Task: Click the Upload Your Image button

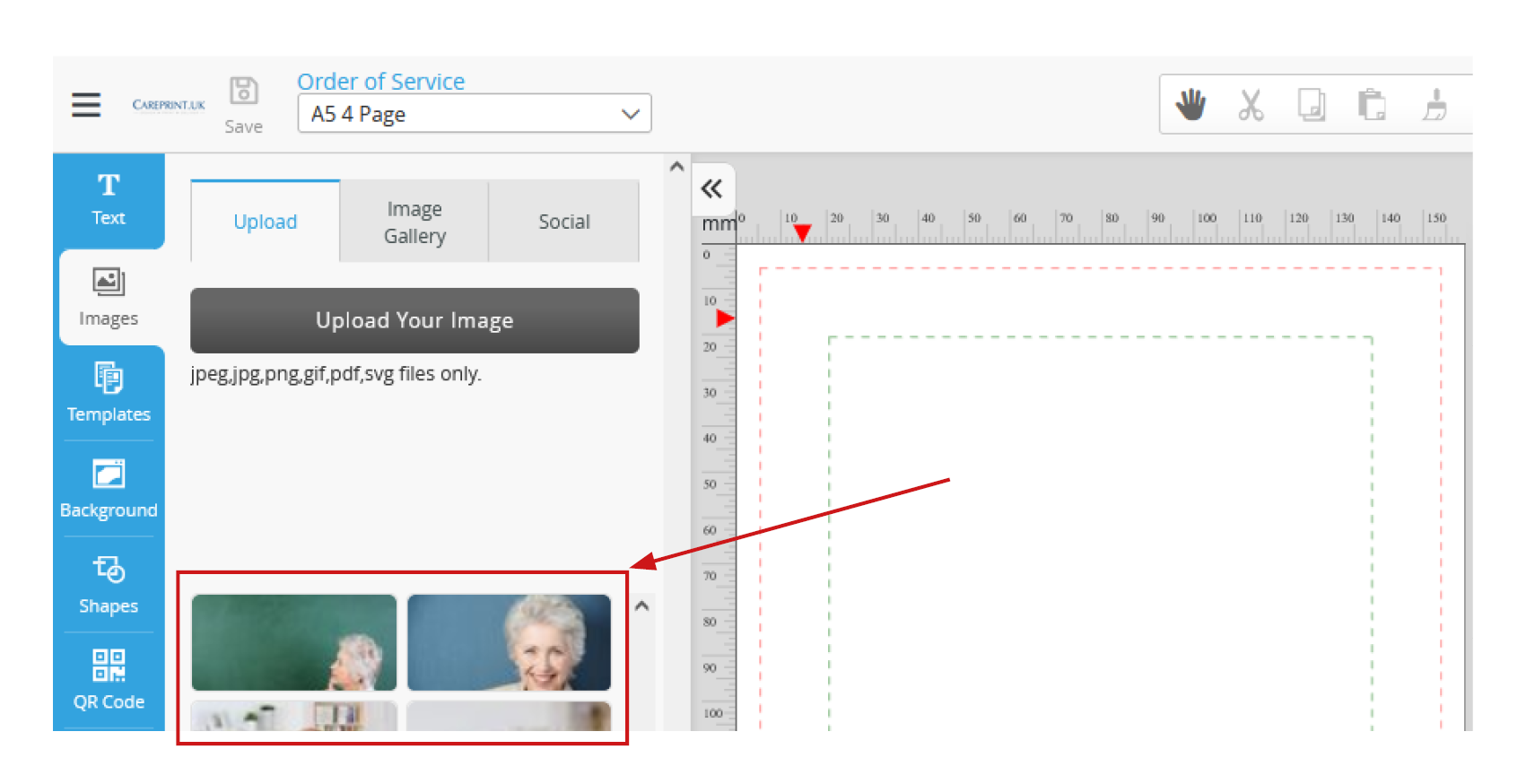Action: click(x=414, y=320)
